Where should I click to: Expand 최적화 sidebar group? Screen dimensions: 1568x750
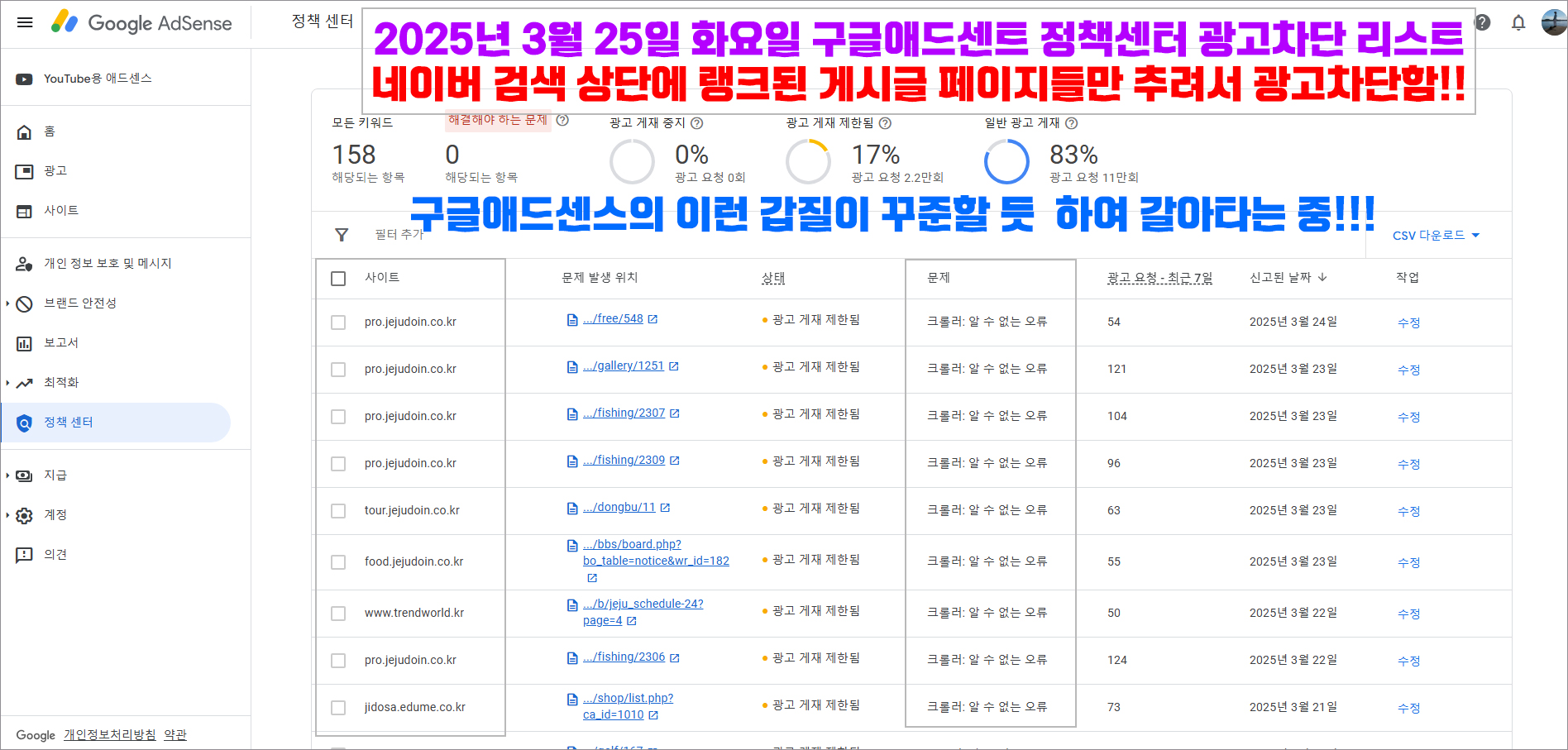coord(7,383)
